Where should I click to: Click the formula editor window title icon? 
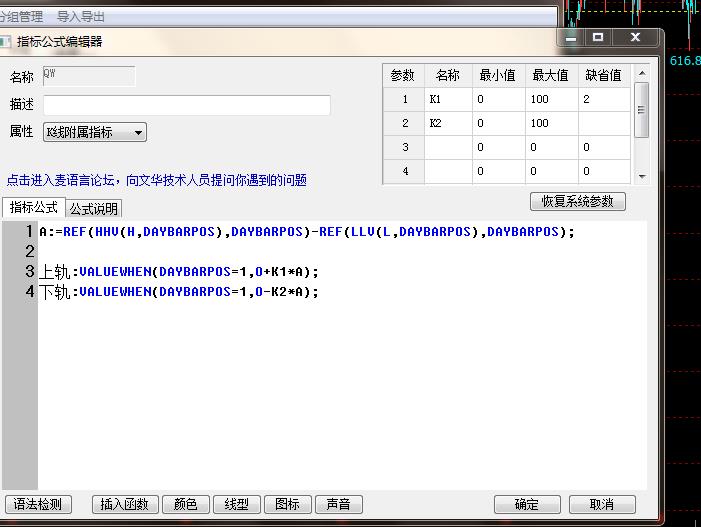coord(6,41)
